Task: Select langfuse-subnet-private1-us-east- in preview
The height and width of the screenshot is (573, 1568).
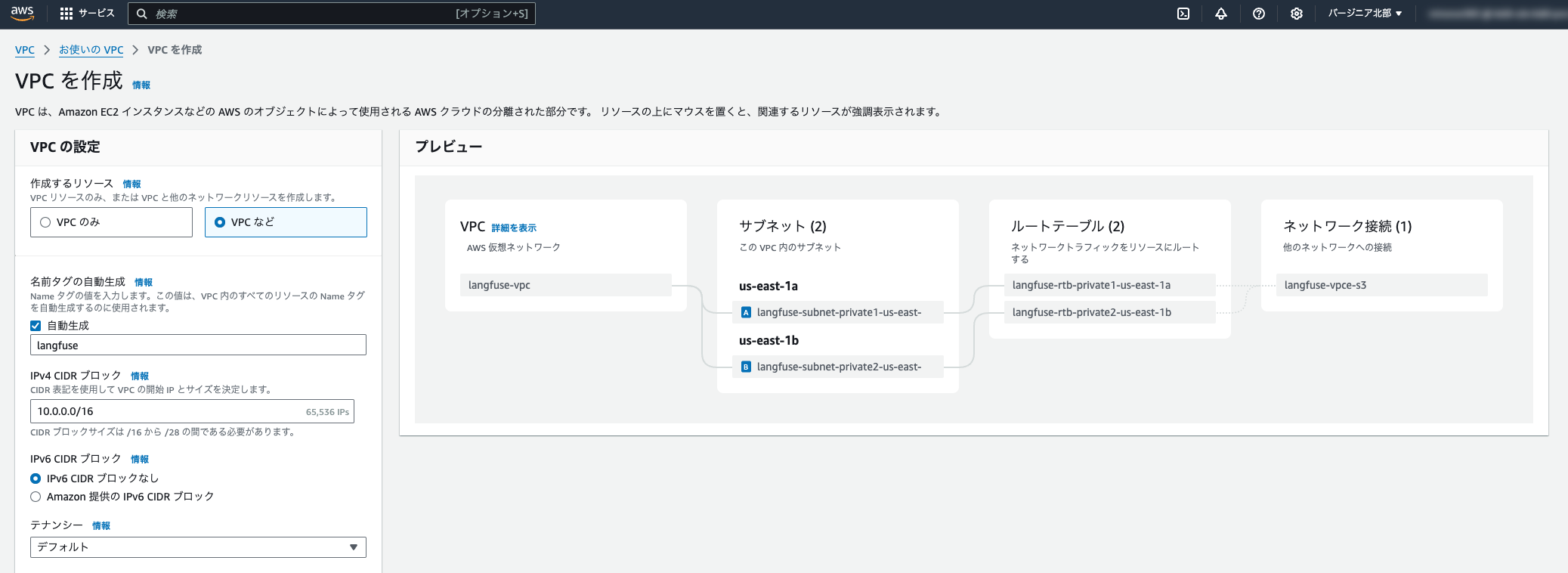Action: click(x=838, y=312)
